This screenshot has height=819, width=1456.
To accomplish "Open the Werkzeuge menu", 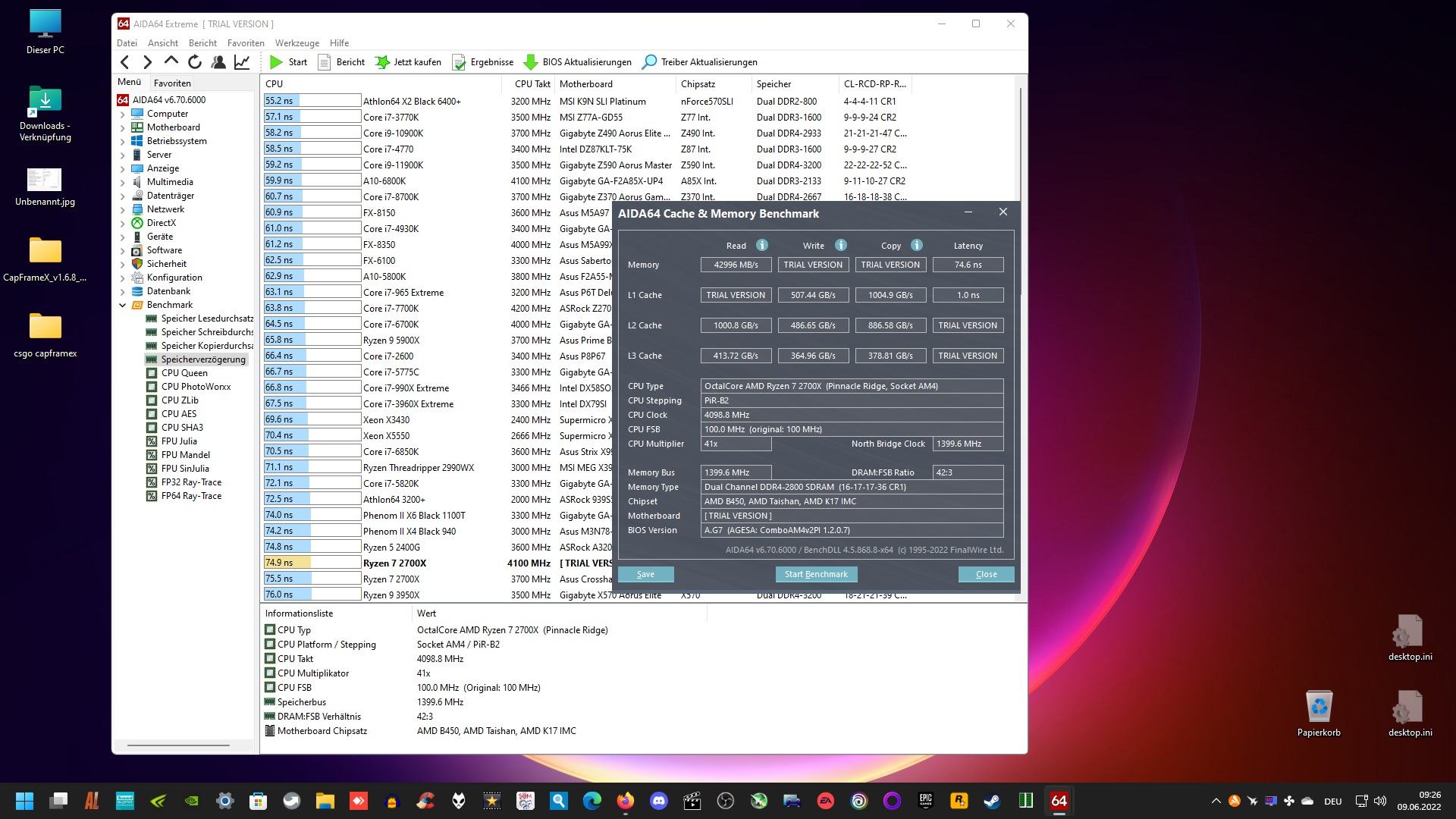I will 297,43.
